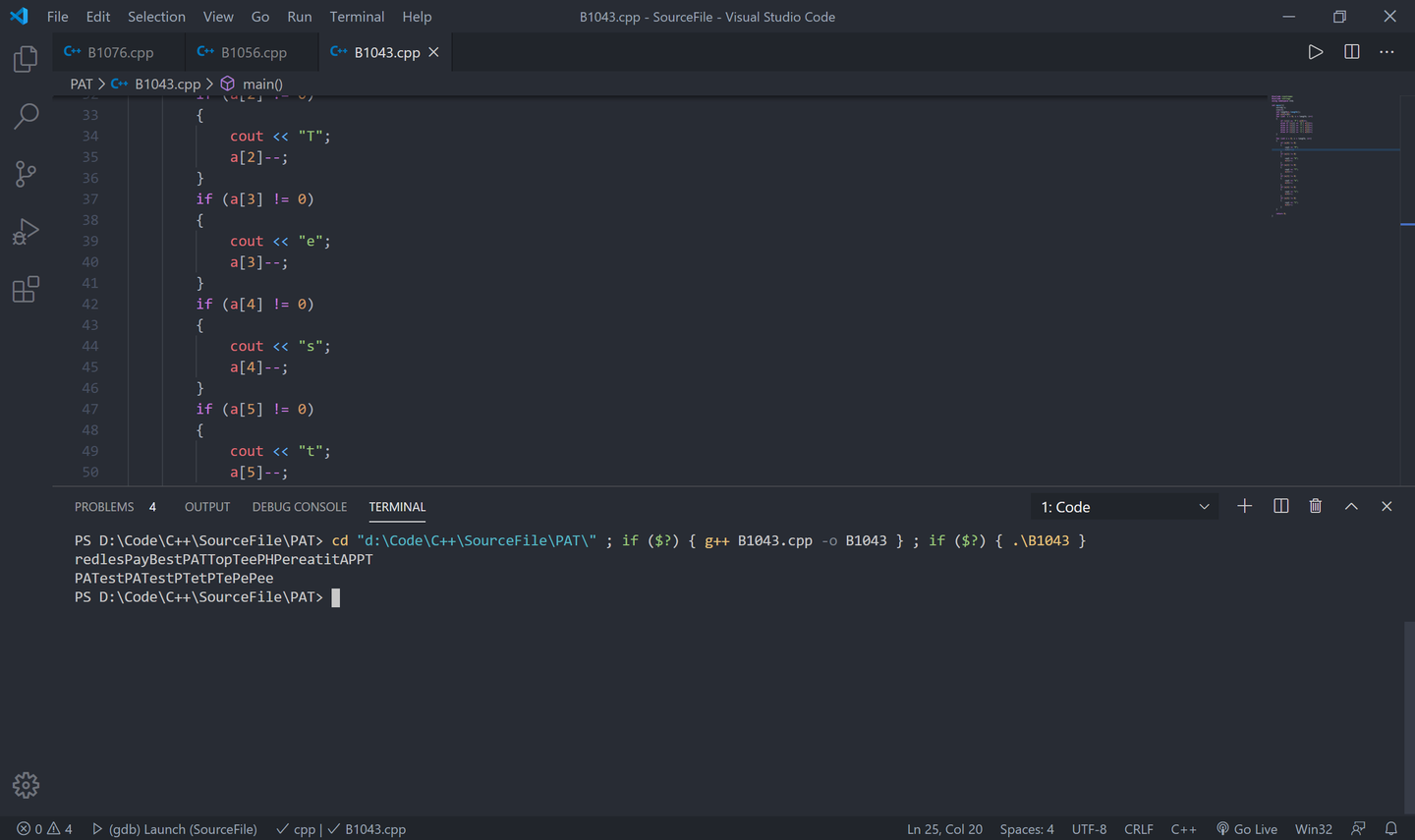Viewport: 1415px width, 840px height.
Task: Click the terminal prompt input line
Action: pos(207,597)
